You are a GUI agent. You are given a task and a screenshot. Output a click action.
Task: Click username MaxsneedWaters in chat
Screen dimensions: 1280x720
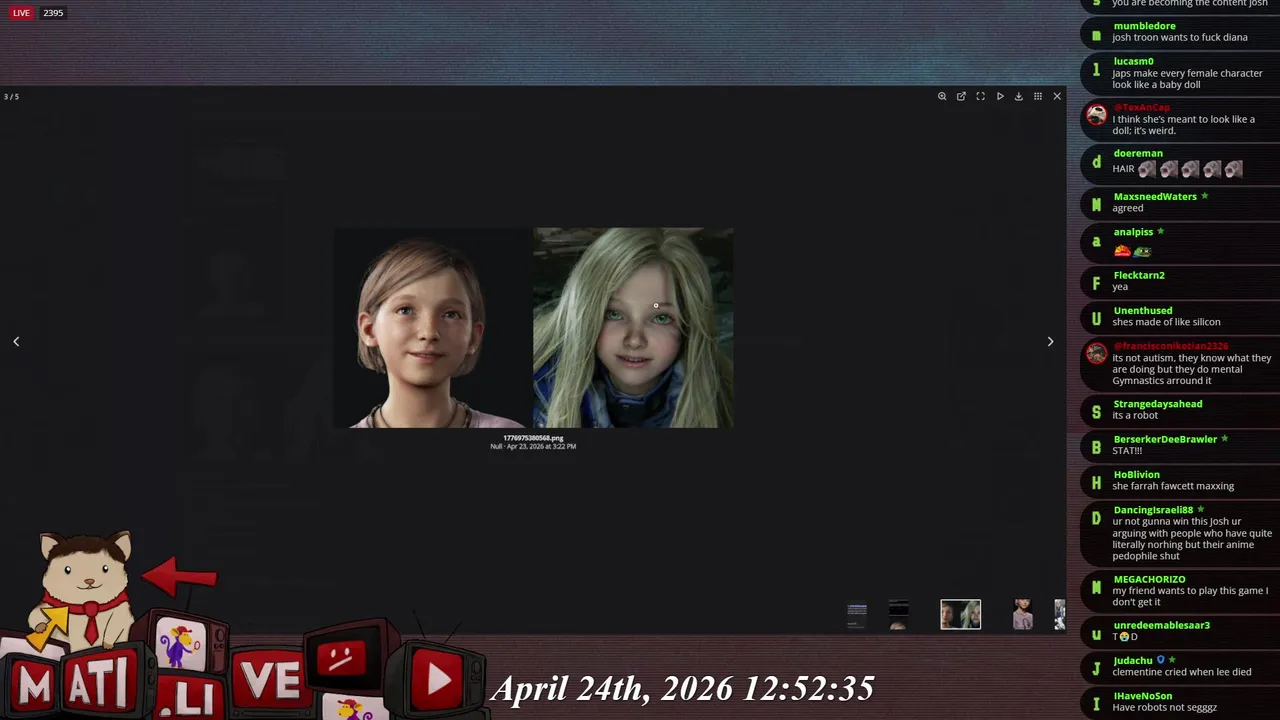1155,196
